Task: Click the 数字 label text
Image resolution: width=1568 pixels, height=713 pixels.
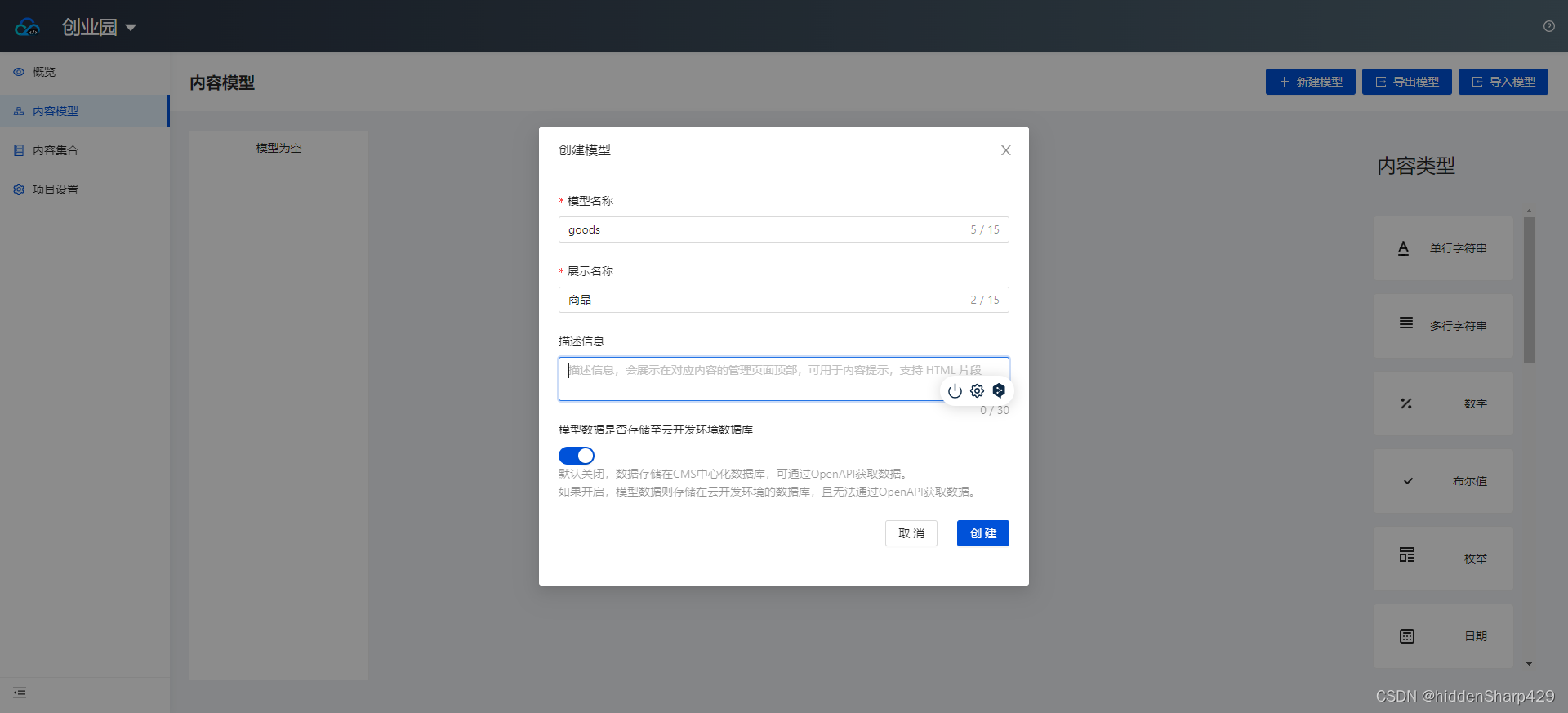Action: [1476, 403]
